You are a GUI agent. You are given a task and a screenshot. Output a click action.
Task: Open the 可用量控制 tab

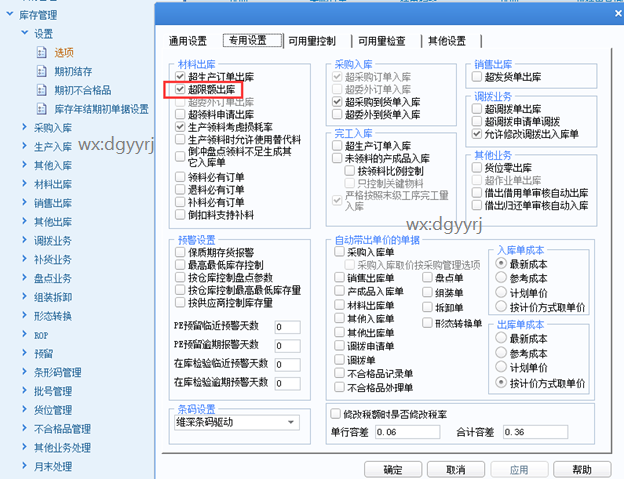pyautogui.click(x=311, y=41)
